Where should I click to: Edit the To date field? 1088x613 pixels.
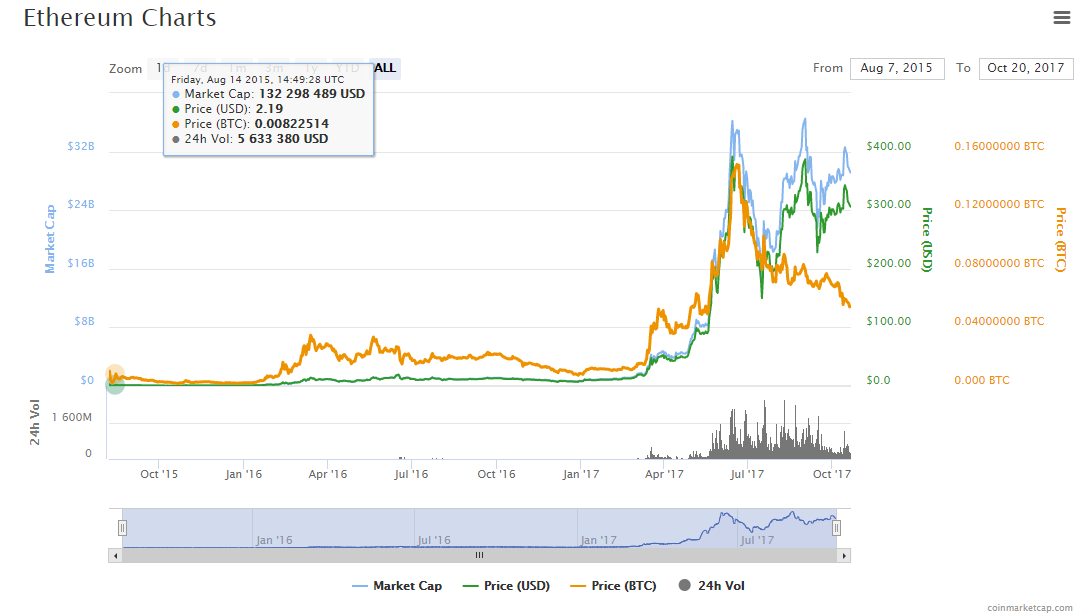point(1026,68)
